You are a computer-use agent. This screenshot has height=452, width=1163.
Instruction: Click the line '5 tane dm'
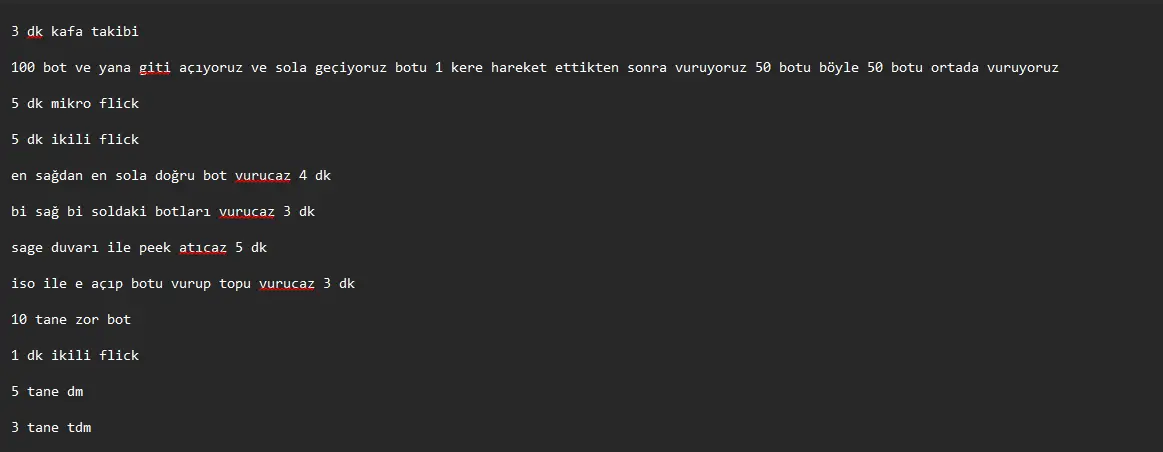(x=47, y=391)
